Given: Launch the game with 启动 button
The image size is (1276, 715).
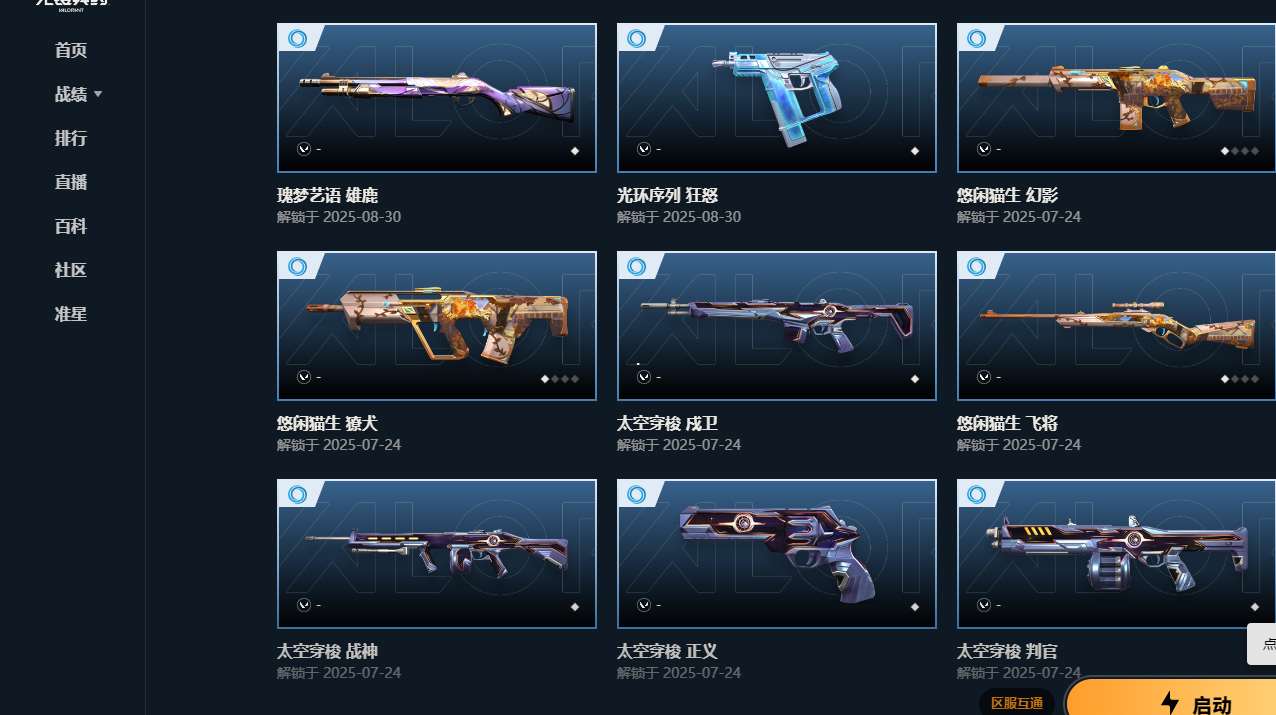Looking at the screenshot, I should (1172, 698).
